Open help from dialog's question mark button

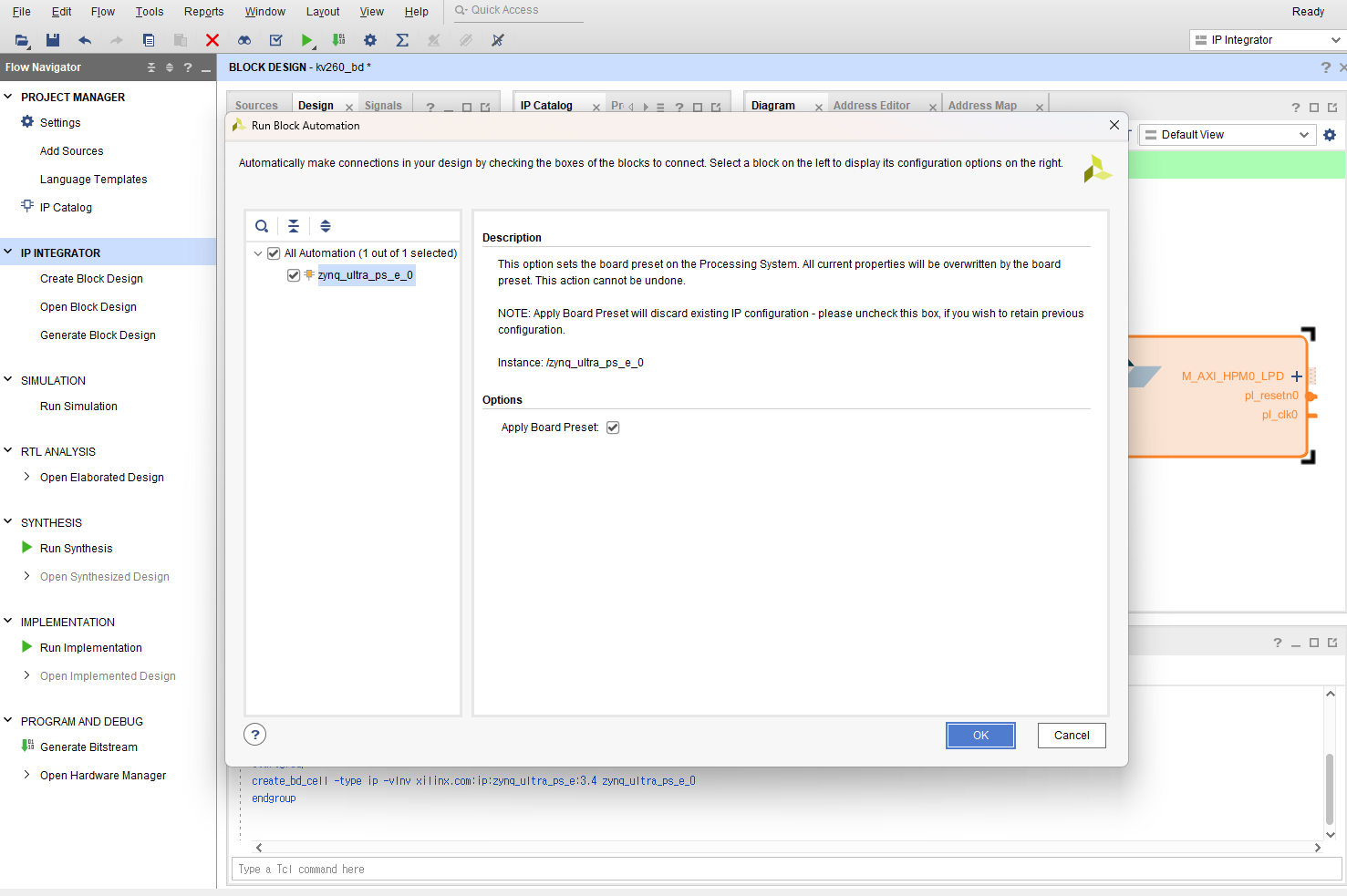pos(255,735)
